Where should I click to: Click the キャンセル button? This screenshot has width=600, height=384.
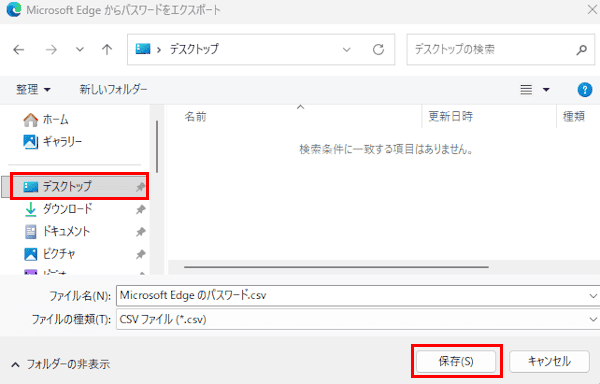tap(549, 361)
